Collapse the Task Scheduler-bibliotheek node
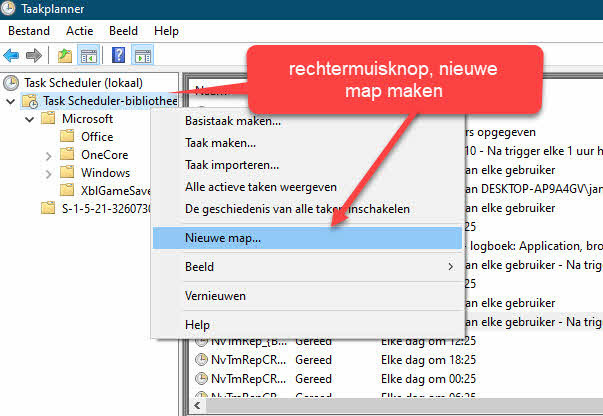The image size is (603, 416). [11, 102]
